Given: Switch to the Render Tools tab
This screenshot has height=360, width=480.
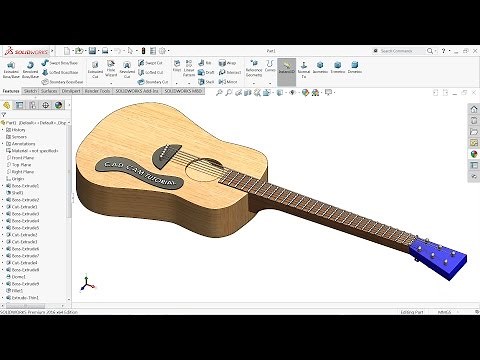Looking at the screenshot, I should [x=97, y=91].
